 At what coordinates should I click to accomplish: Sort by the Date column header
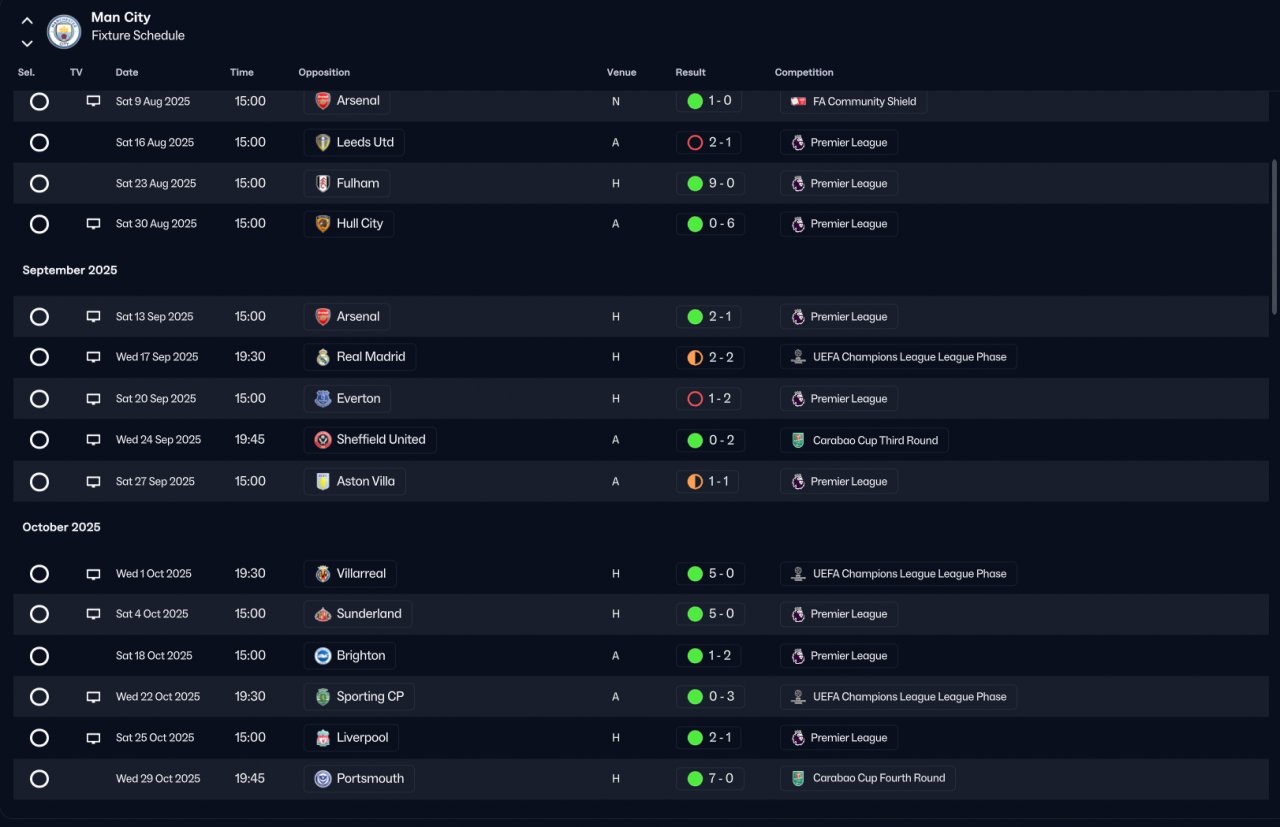tap(127, 72)
